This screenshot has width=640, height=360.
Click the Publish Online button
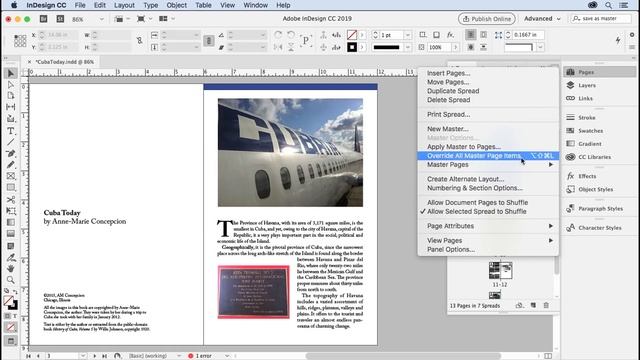487,19
